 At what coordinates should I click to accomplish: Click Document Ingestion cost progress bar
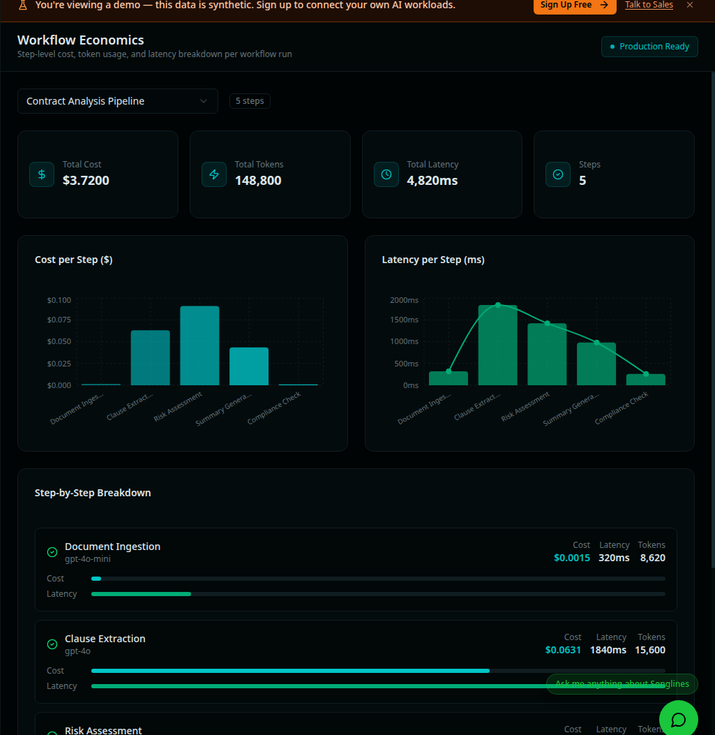point(378,579)
